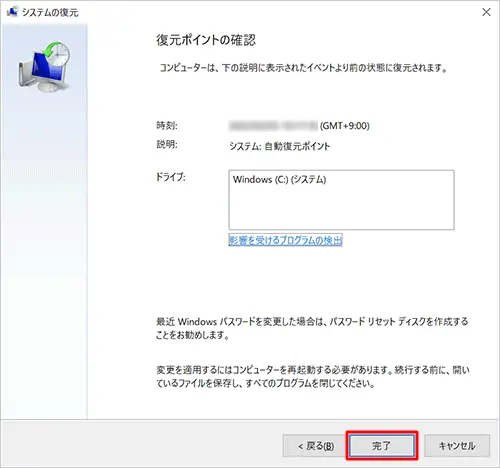The image size is (500, 468).
Task: Click the System Restore title bar icon
Action: 12,12
